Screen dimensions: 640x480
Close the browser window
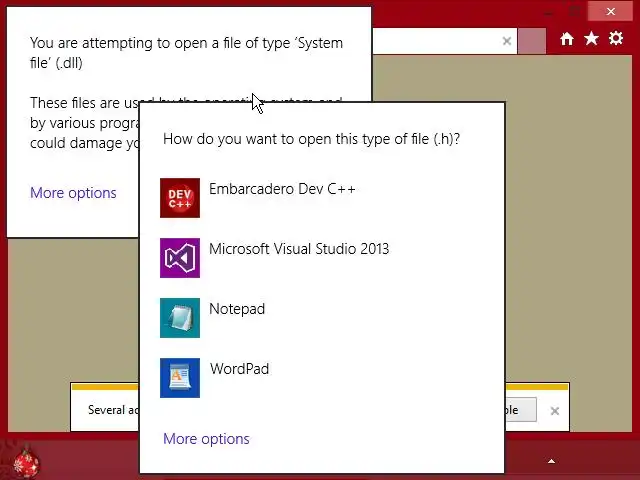tap(611, 11)
